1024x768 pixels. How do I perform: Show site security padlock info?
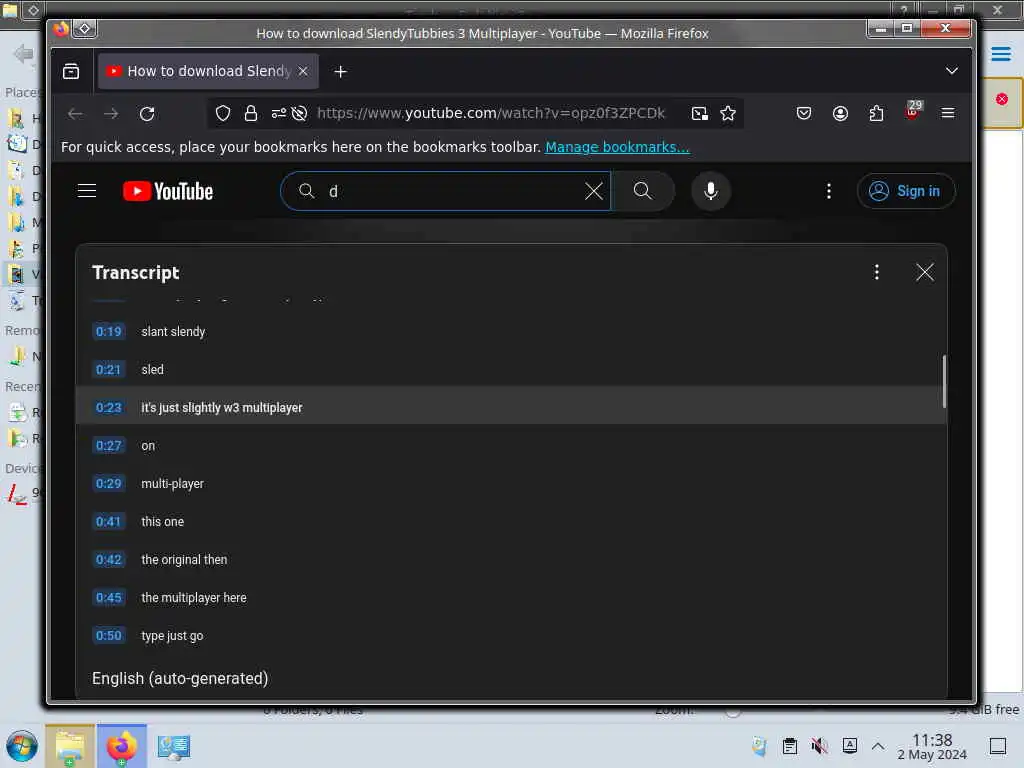(251, 114)
